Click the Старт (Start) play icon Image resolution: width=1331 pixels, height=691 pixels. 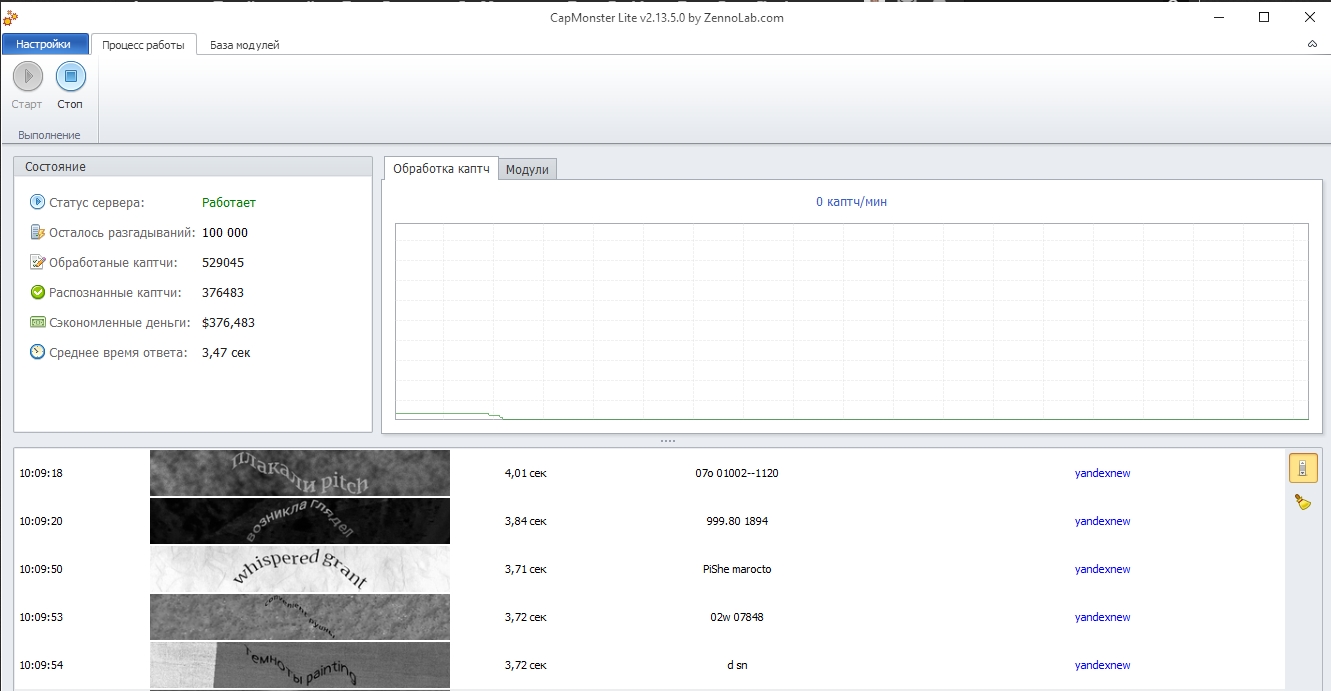pos(27,76)
